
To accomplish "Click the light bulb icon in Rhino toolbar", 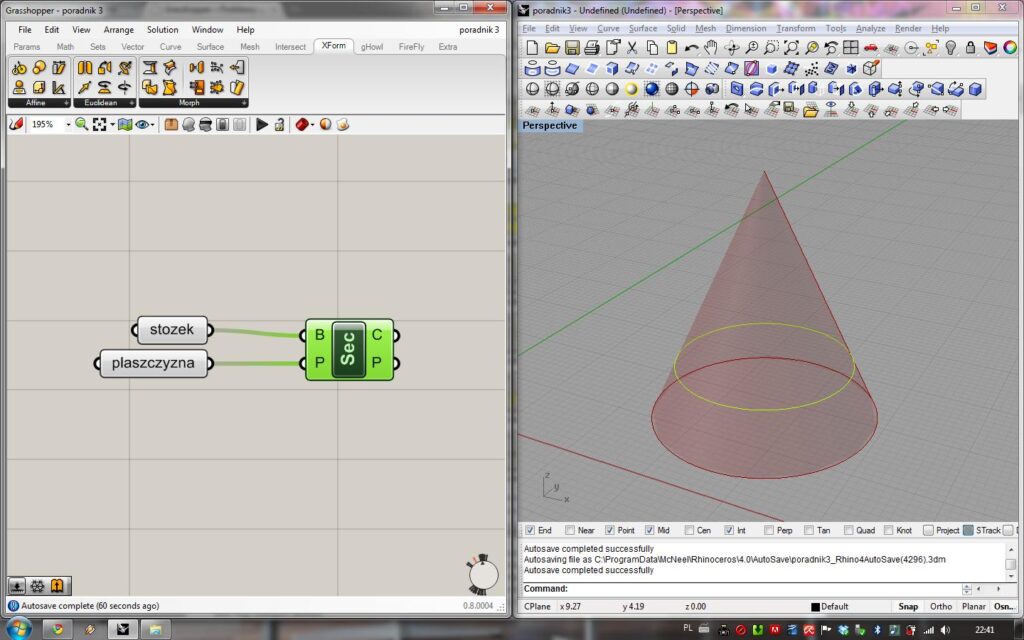I will tap(951, 48).
